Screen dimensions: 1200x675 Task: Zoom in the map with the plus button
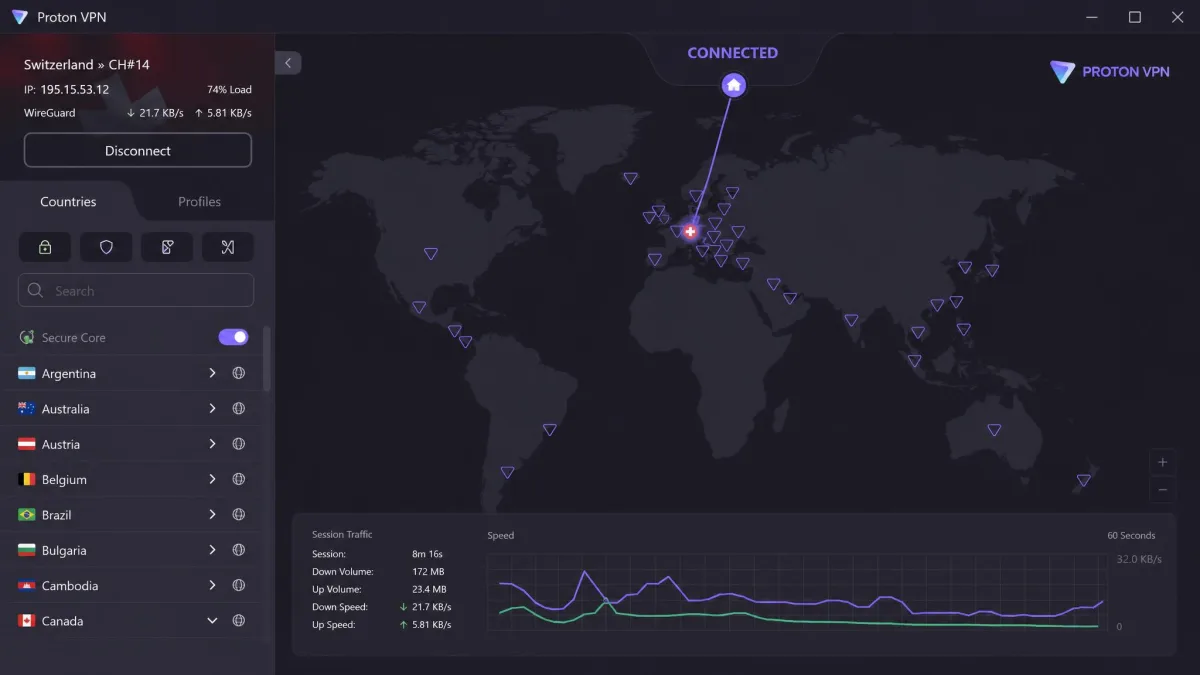1162,463
